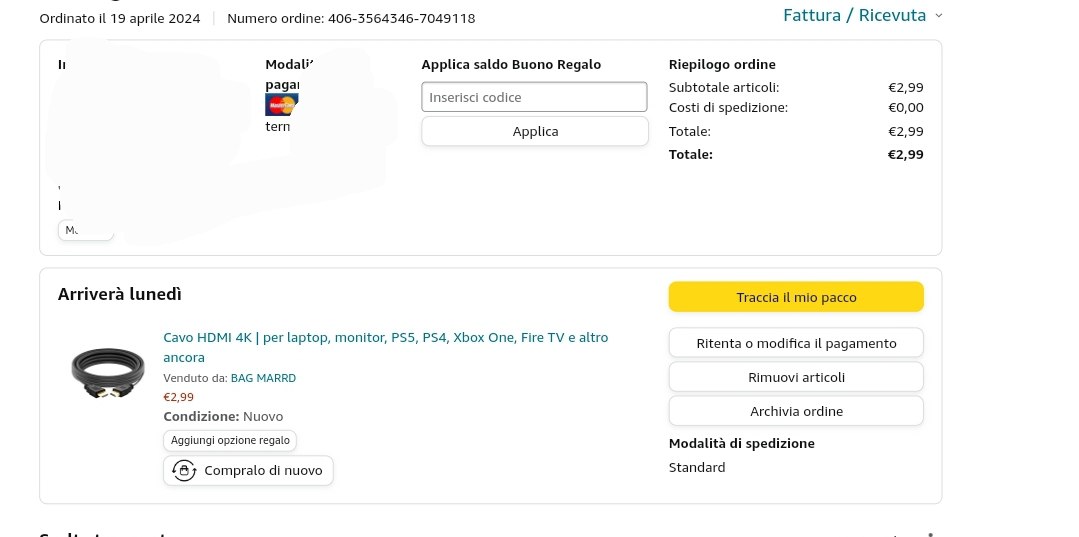Click the Mastercard payment card icon
This screenshot has width=1079, height=537.
click(x=282, y=105)
